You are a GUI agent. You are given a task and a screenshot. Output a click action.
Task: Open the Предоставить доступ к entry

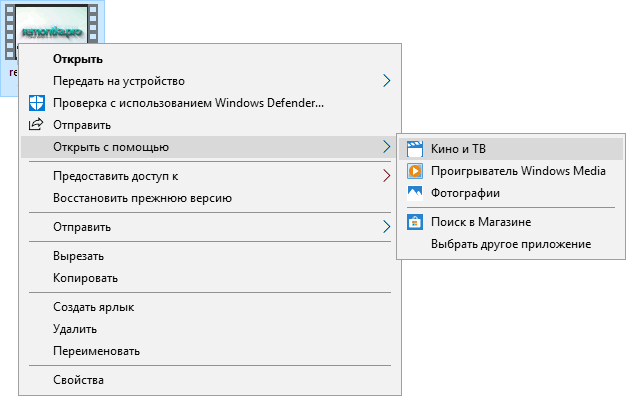coord(211,176)
